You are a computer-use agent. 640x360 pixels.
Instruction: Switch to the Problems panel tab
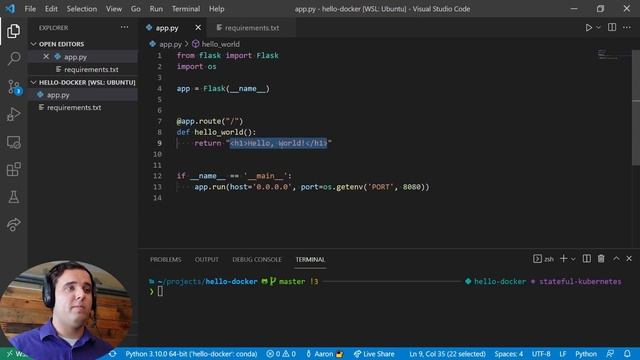(x=165, y=260)
